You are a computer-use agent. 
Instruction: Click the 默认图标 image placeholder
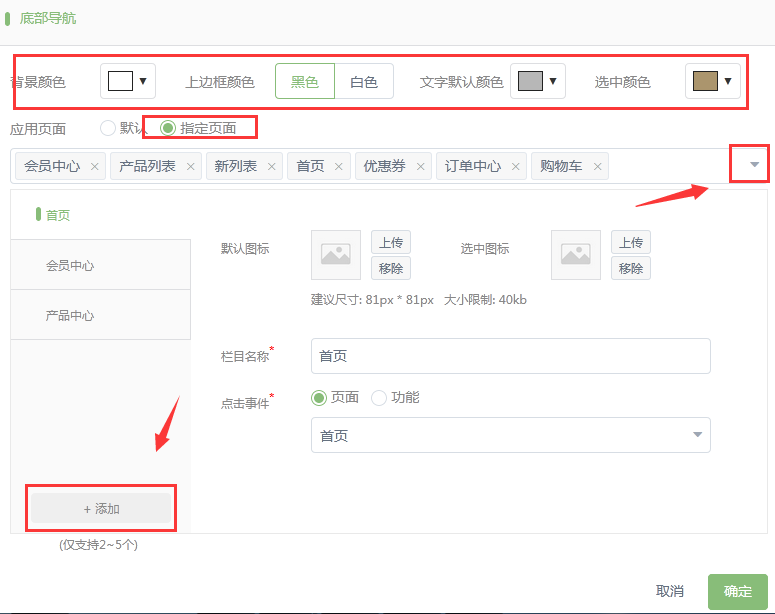[x=335, y=255]
